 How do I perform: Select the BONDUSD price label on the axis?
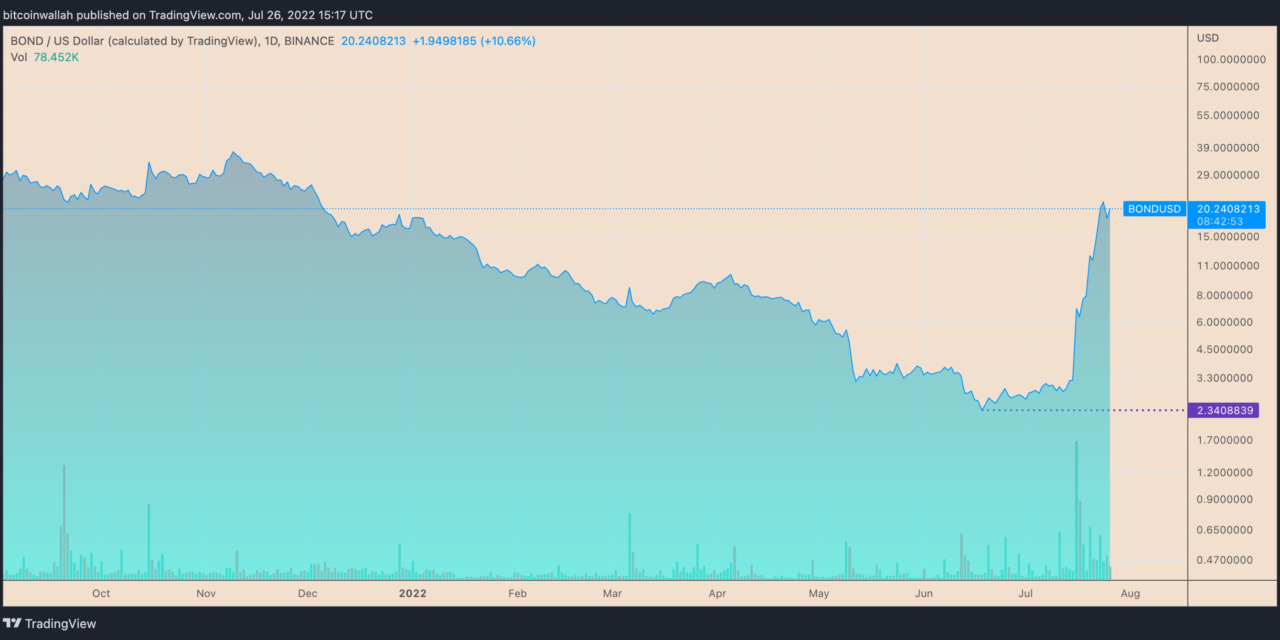pyautogui.click(x=1154, y=209)
